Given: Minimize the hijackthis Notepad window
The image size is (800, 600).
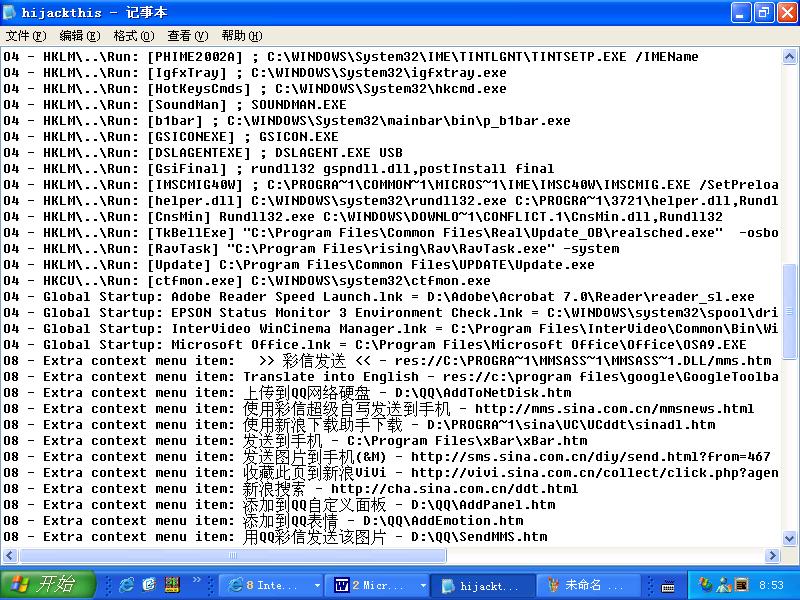Looking at the screenshot, I should (x=740, y=12).
